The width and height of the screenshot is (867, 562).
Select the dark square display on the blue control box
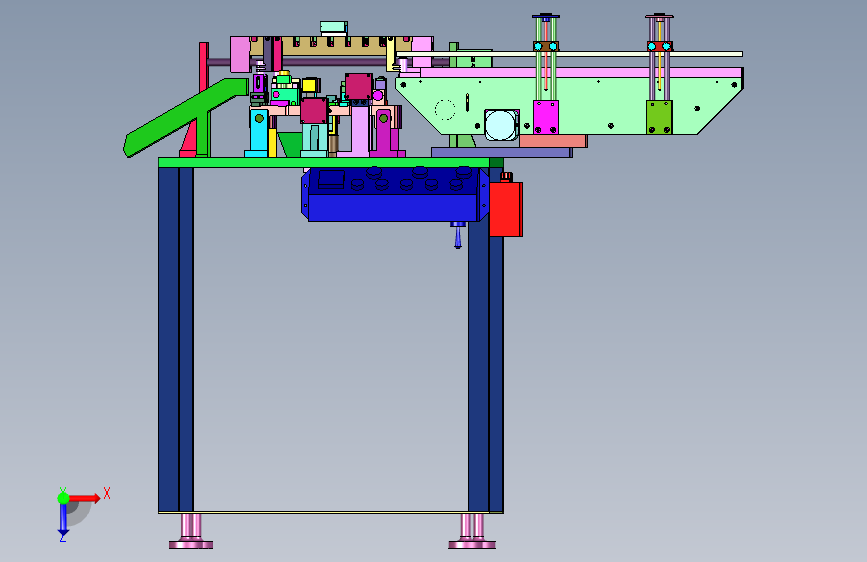(331, 180)
